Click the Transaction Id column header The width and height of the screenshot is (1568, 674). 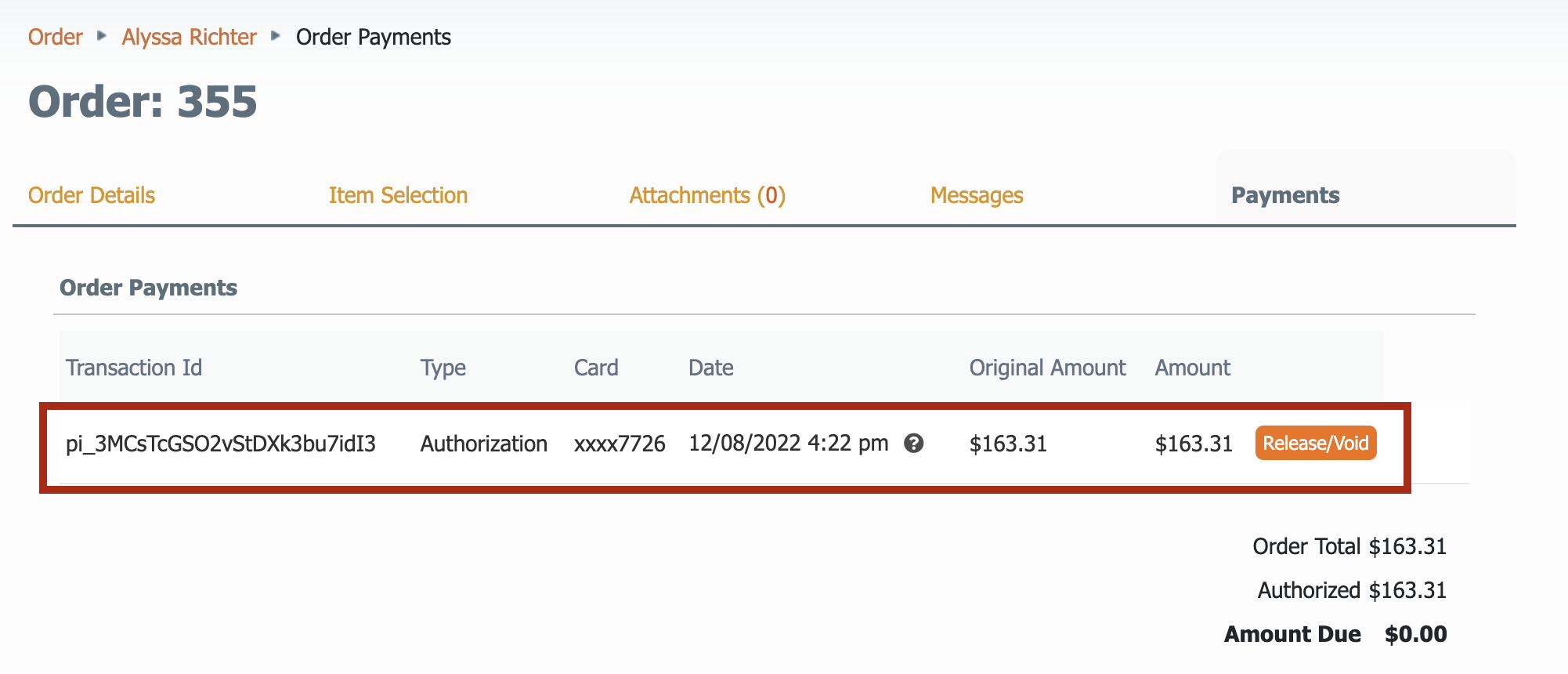click(x=134, y=368)
